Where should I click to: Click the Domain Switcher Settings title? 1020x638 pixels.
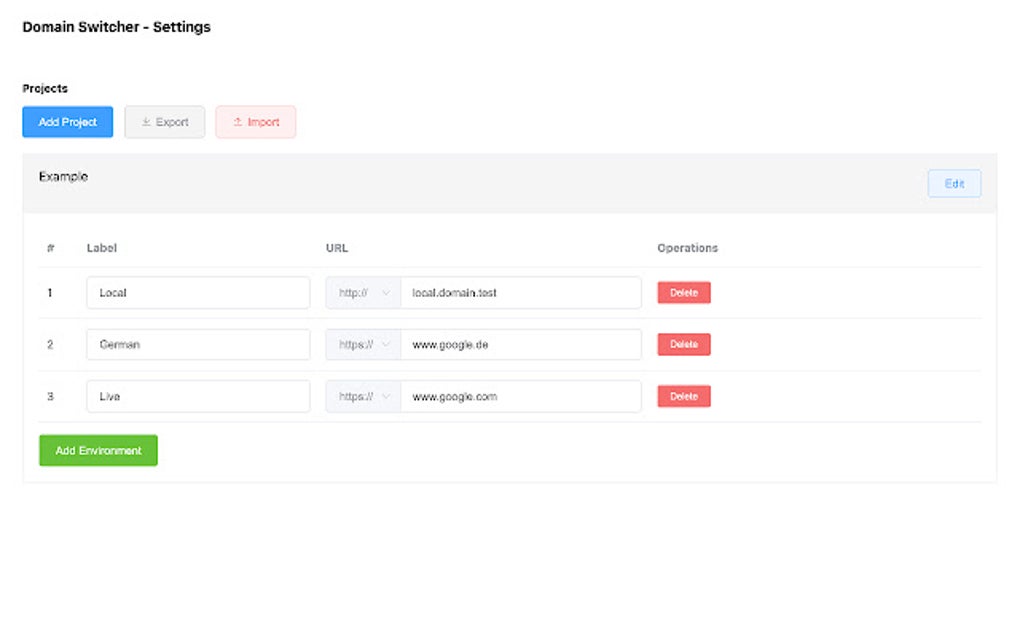(x=116, y=27)
